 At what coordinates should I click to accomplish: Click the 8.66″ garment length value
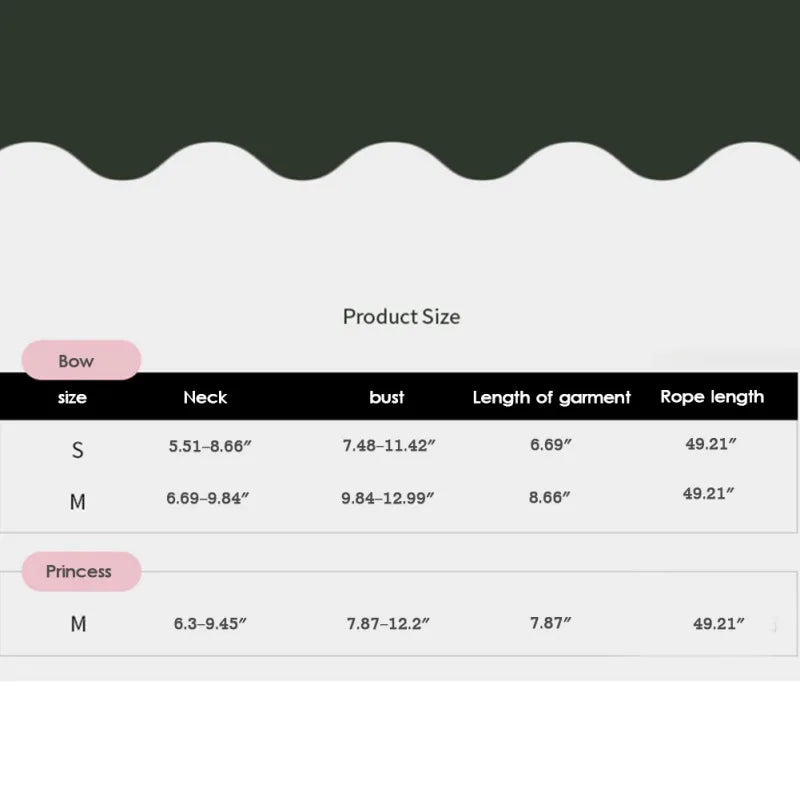point(551,497)
